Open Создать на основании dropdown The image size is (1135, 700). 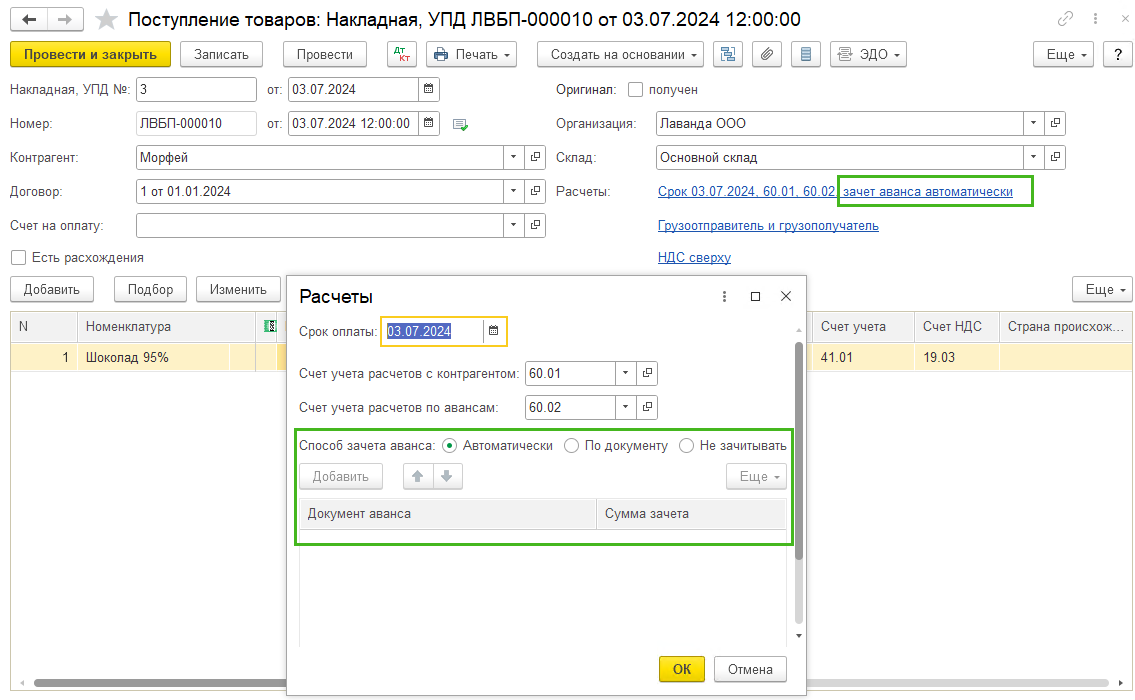click(620, 54)
